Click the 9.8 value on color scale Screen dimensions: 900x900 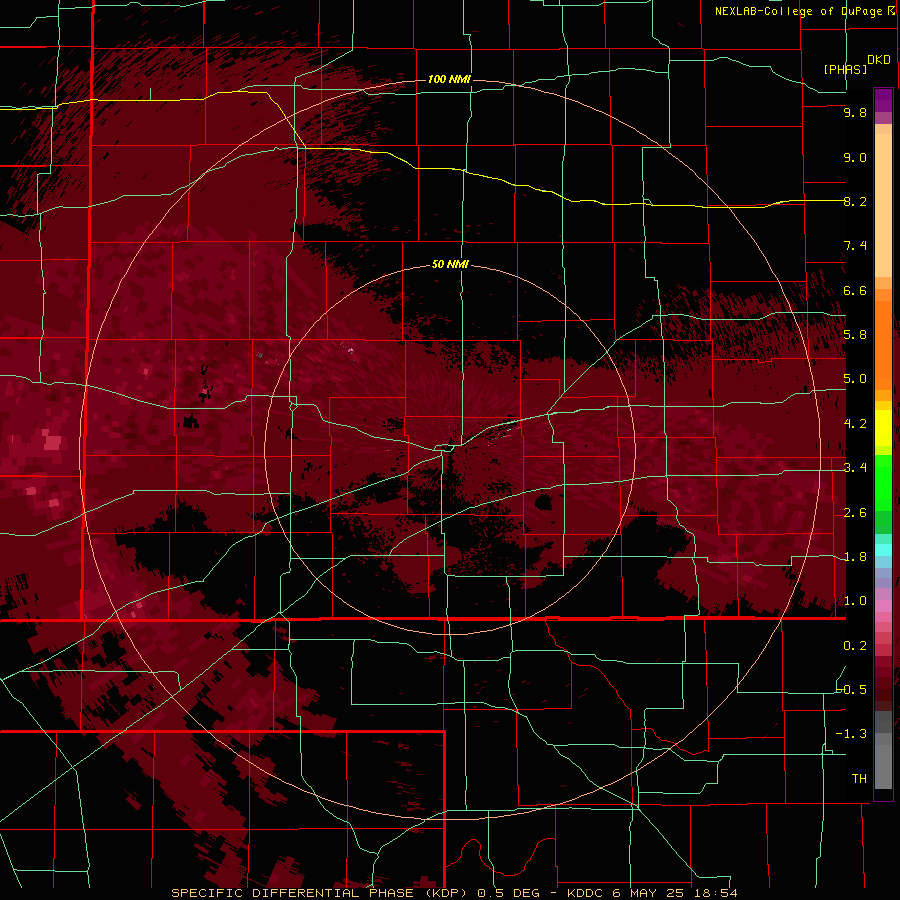(x=855, y=112)
